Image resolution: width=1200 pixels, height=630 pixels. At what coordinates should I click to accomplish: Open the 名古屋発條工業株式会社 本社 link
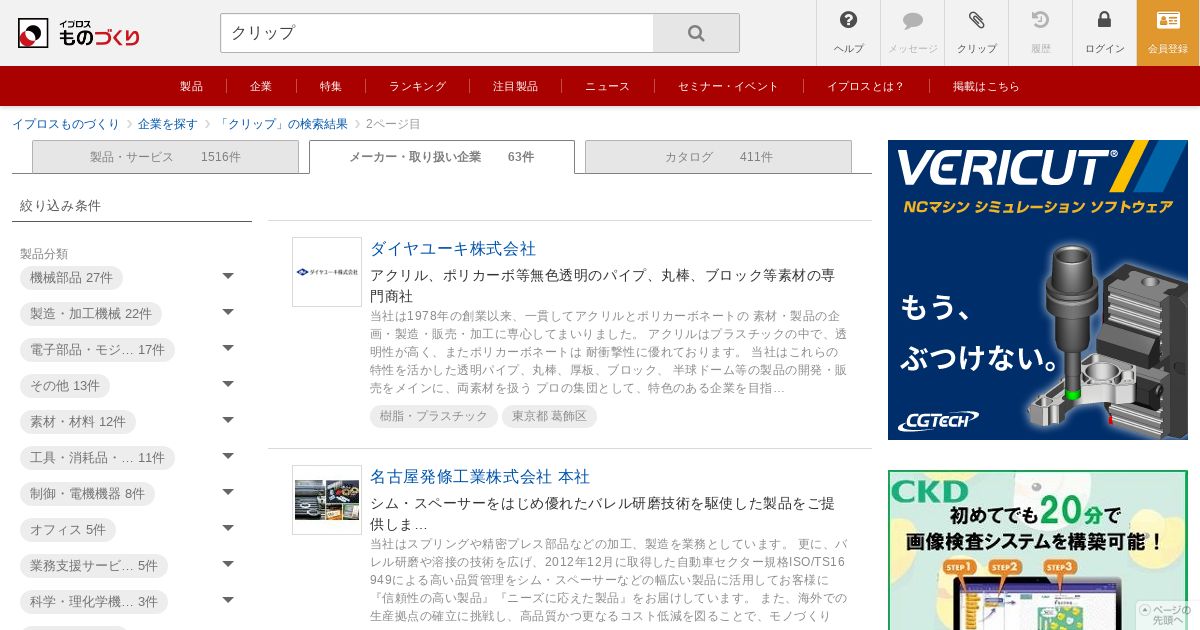click(x=480, y=477)
